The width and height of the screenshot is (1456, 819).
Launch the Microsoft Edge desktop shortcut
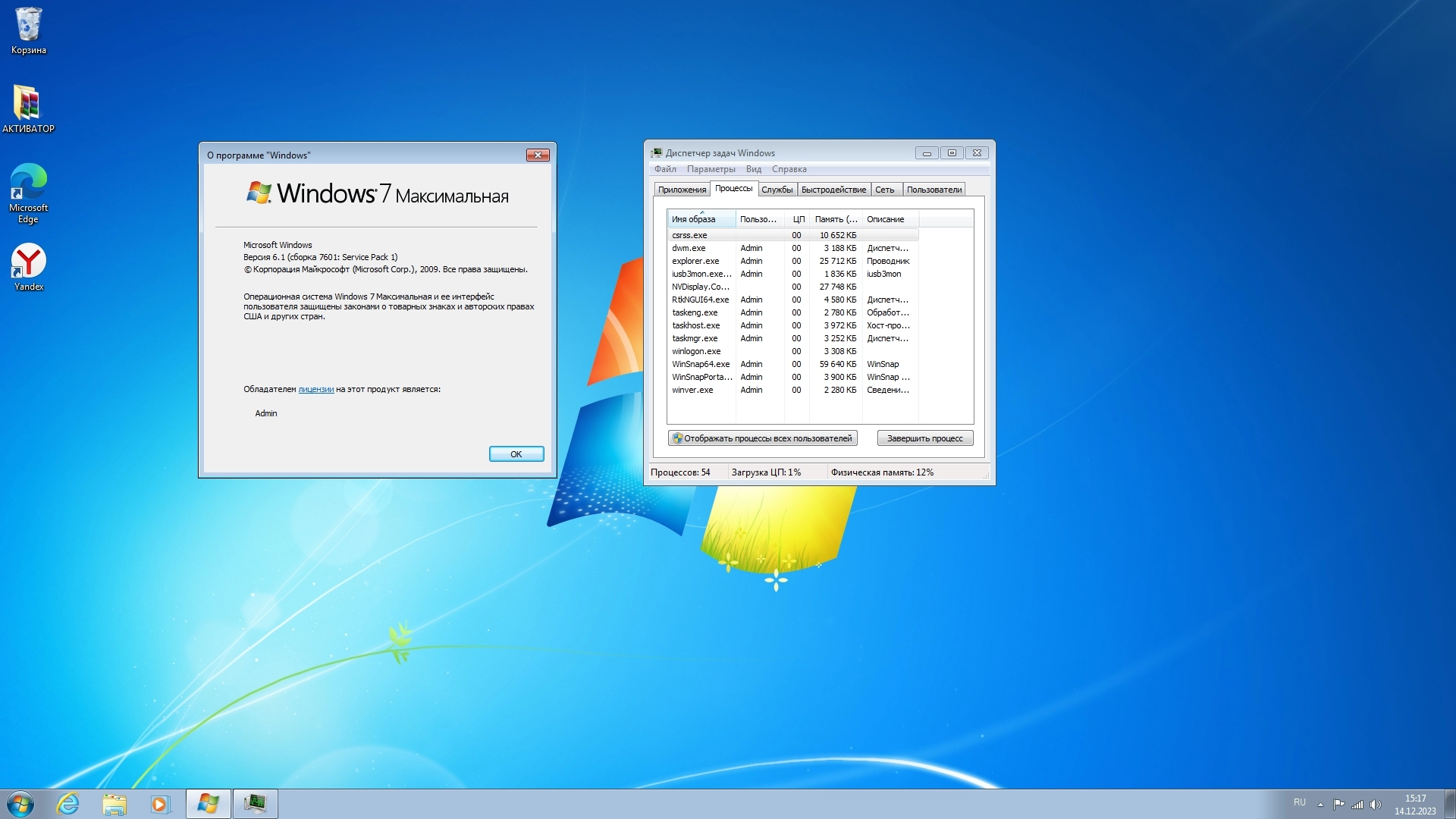(28, 193)
